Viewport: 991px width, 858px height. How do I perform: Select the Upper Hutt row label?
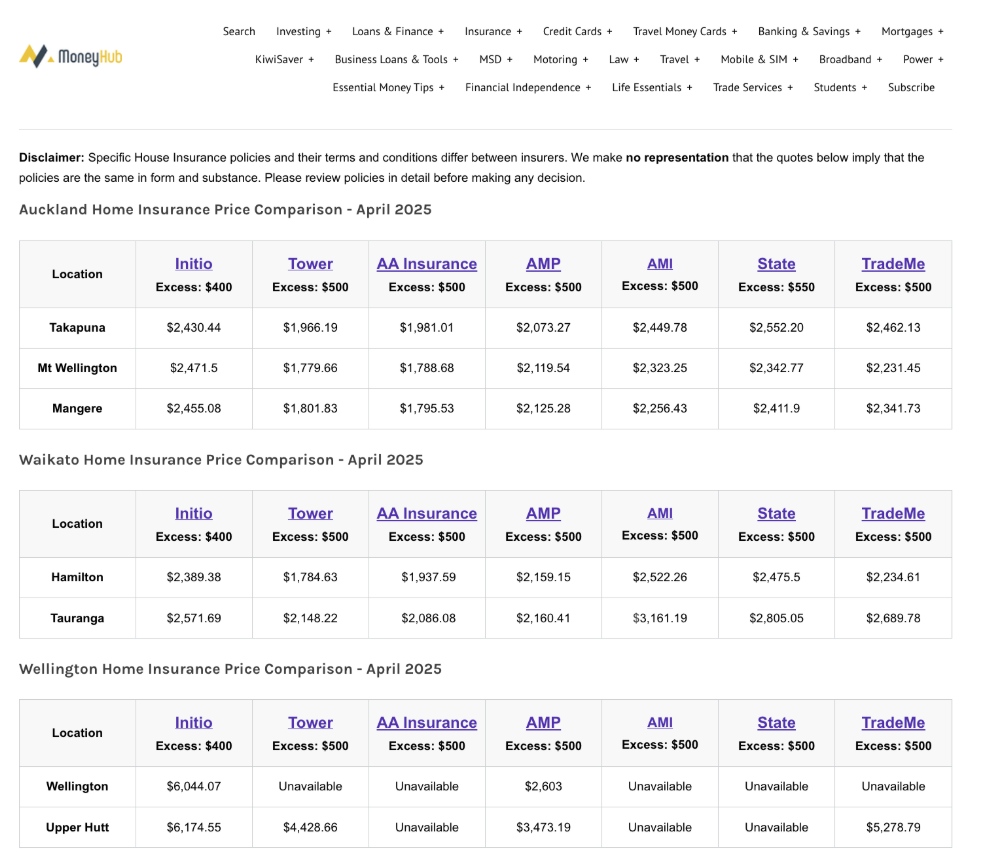[x=77, y=827]
